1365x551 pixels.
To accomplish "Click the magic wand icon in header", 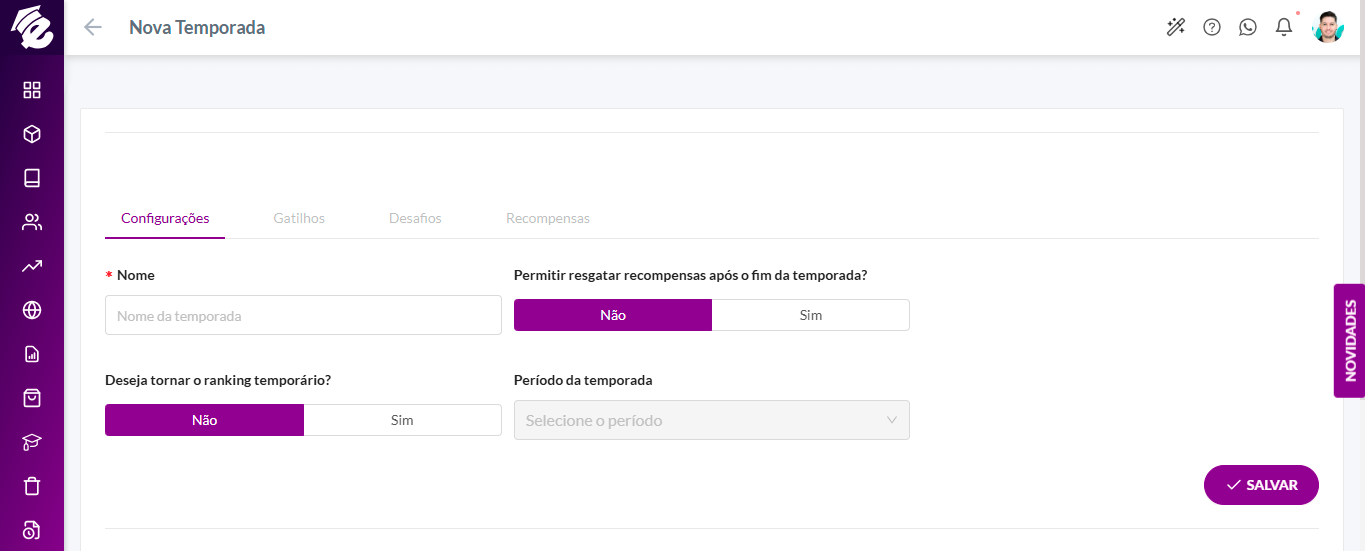I will click(x=1176, y=27).
